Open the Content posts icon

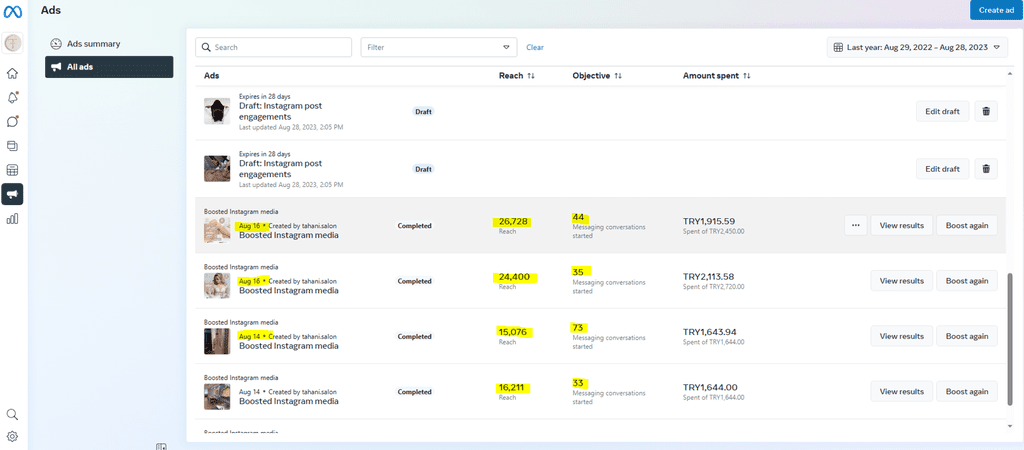12,146
